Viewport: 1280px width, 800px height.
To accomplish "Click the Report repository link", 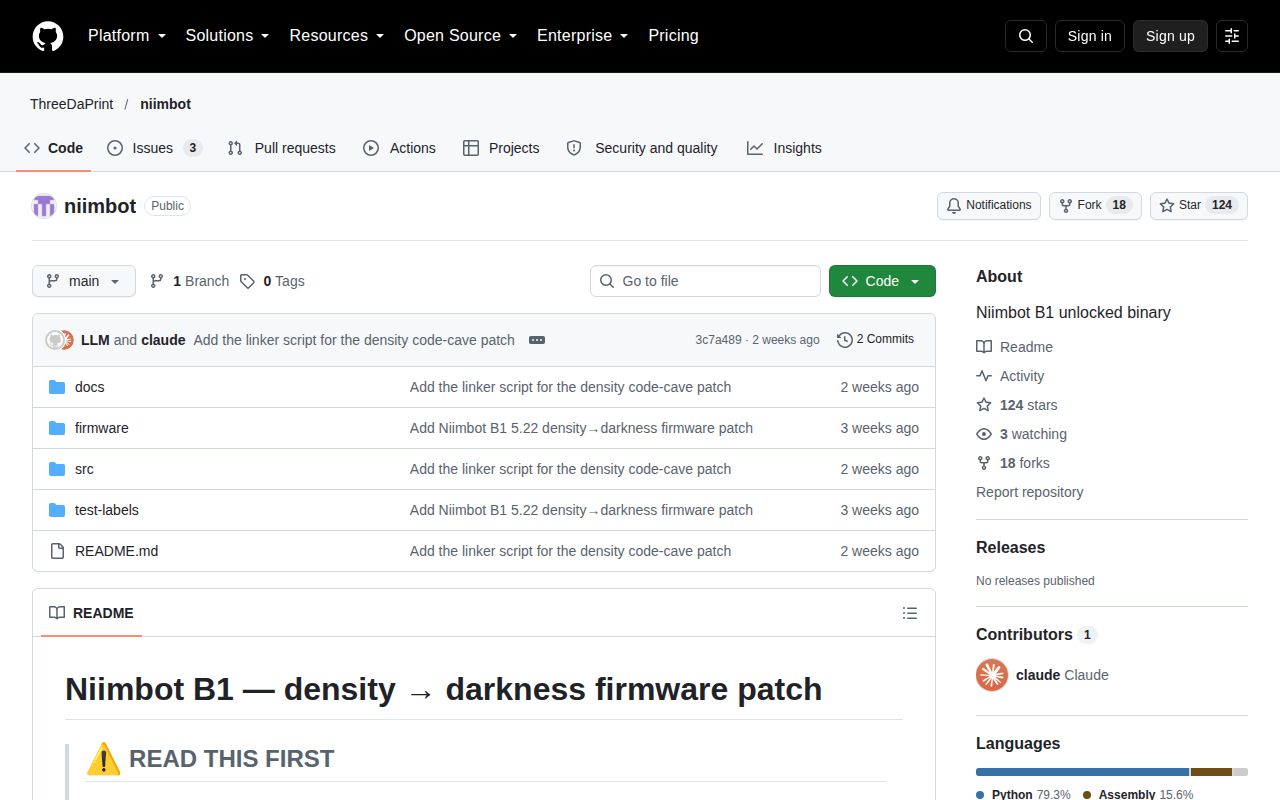I will [1030, 492].
